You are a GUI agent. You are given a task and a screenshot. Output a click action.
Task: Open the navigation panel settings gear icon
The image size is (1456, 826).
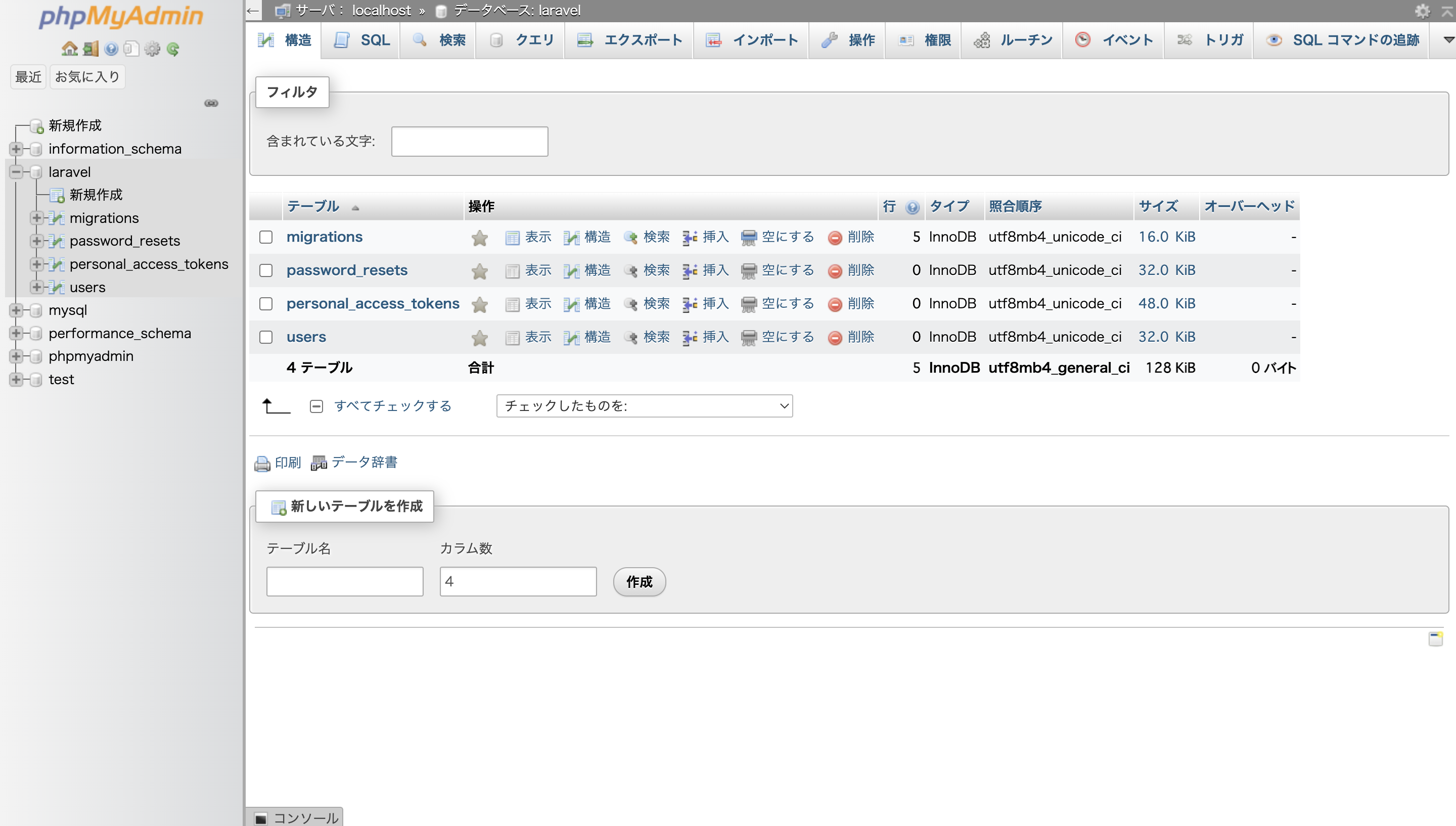tap(152, 49)
